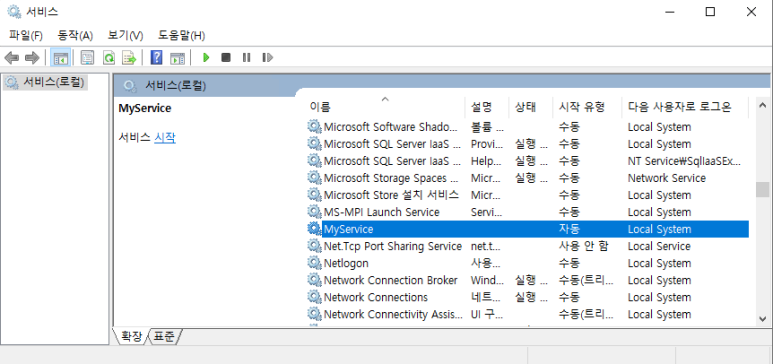Sort by 다음 사용자로 로그온 column header
This screenshot has width=773, height=364.
pos(685,107)
